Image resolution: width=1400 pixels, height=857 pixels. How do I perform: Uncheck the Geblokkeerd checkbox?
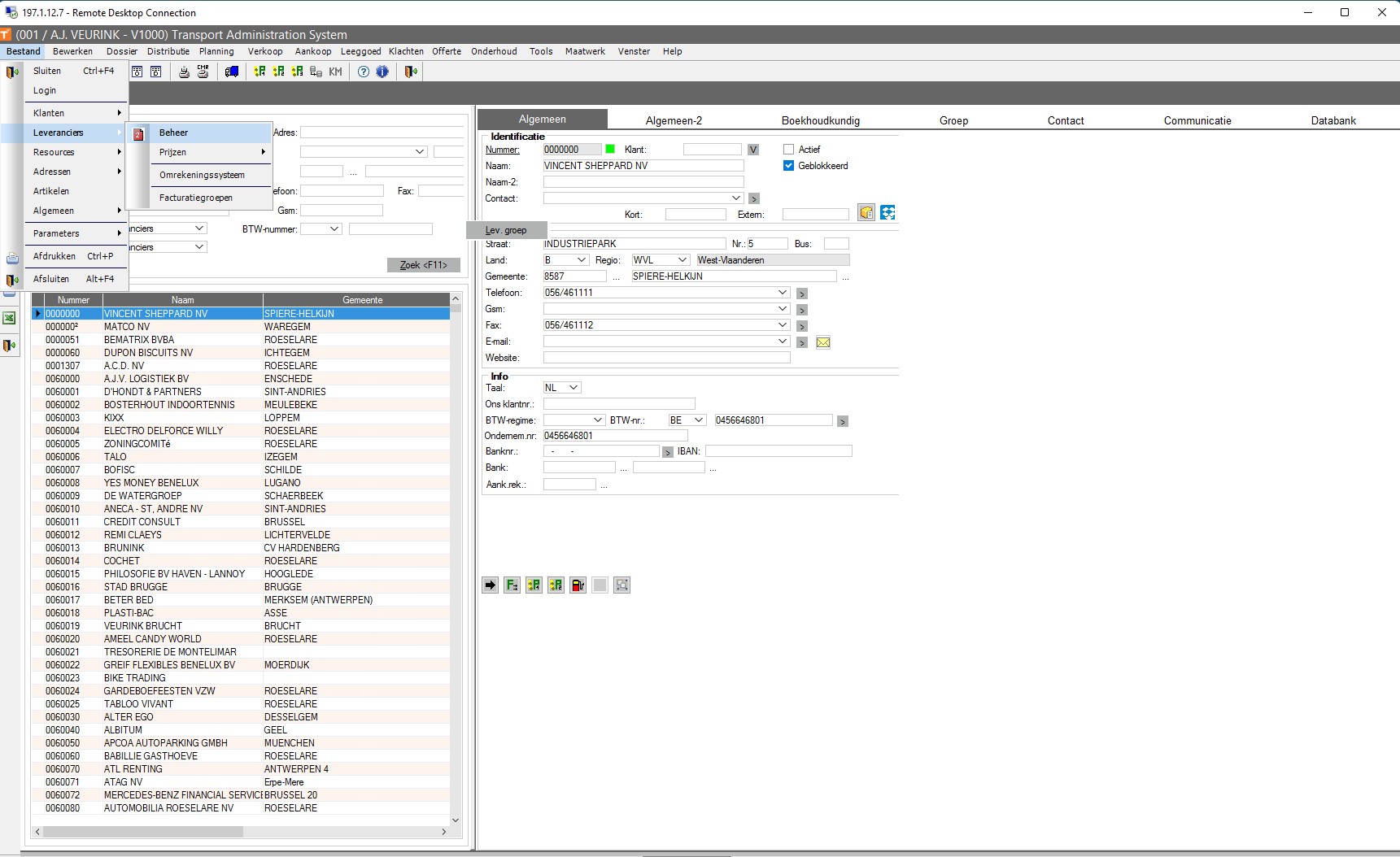[x=788, y=166]
